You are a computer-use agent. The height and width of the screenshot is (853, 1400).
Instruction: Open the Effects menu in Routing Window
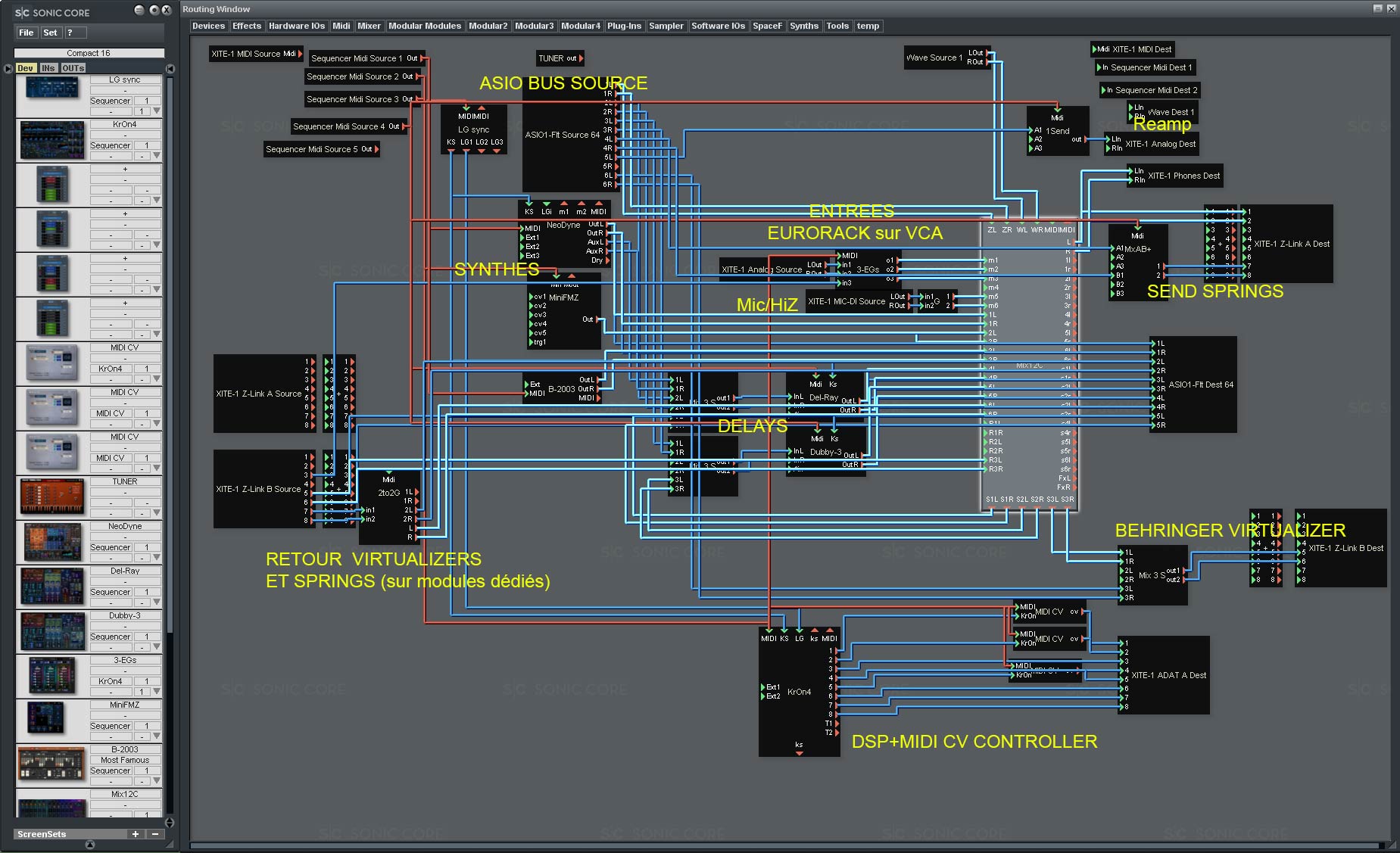247,26
